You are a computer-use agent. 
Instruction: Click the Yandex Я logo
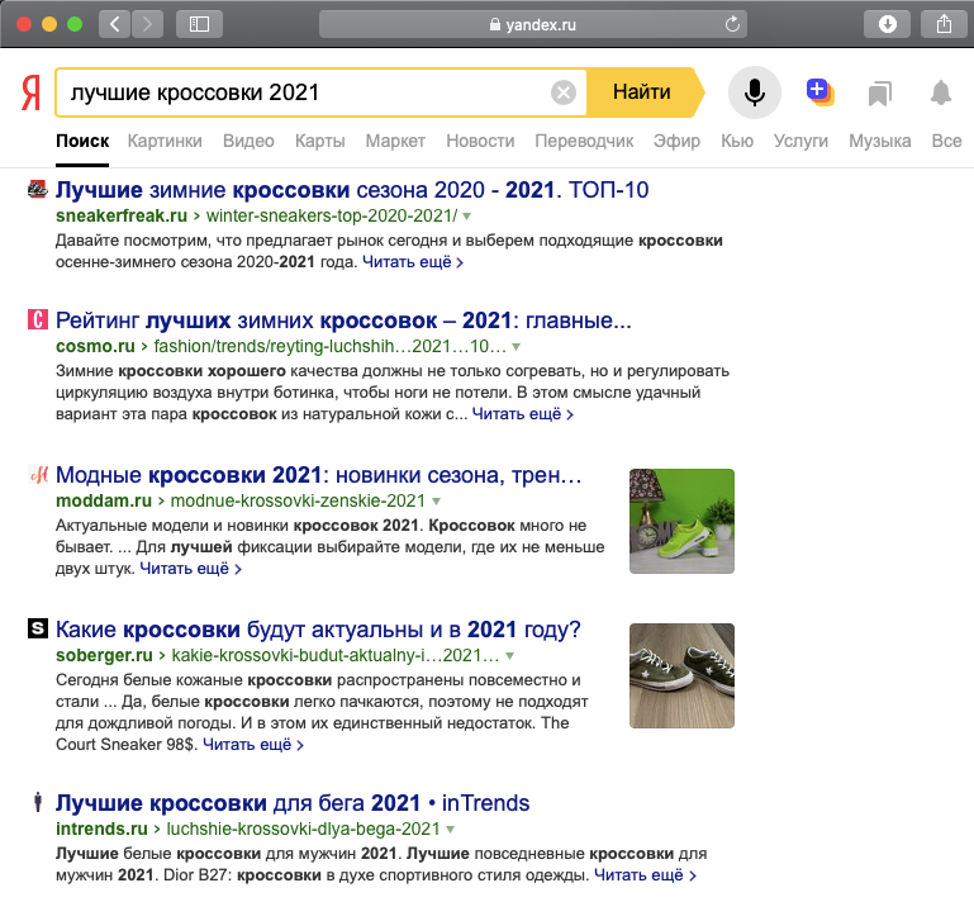31,93
